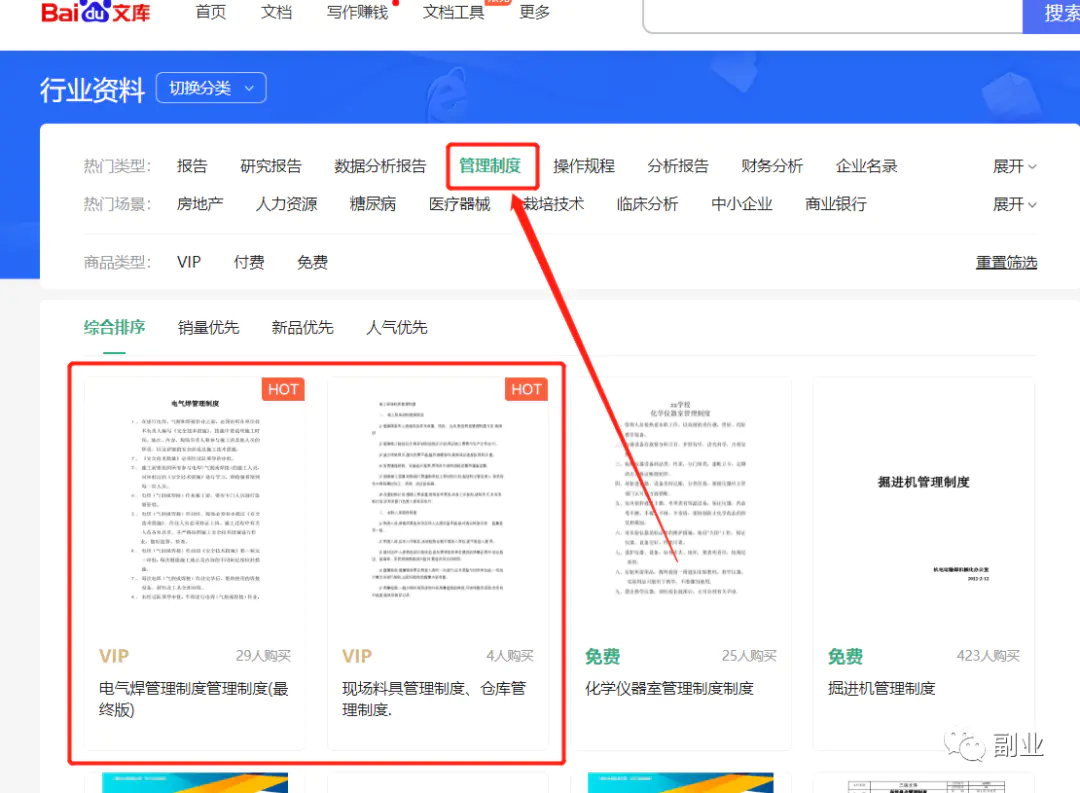Expand the 热门类型 row with 展开
This screenshot has height=793, width=1080.
tap(1014, 166)
